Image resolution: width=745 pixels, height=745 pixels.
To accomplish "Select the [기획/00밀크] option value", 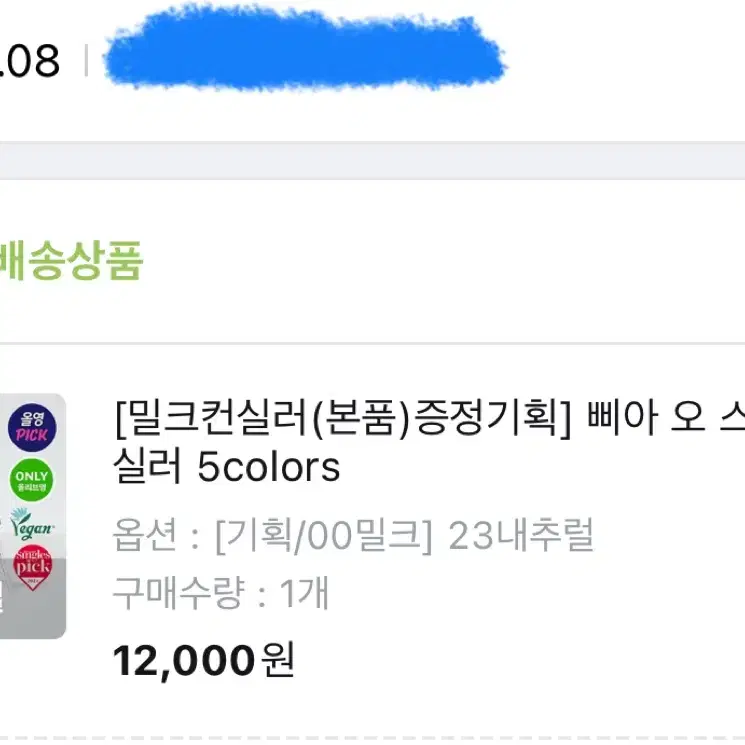I will [x=324, y=537].
